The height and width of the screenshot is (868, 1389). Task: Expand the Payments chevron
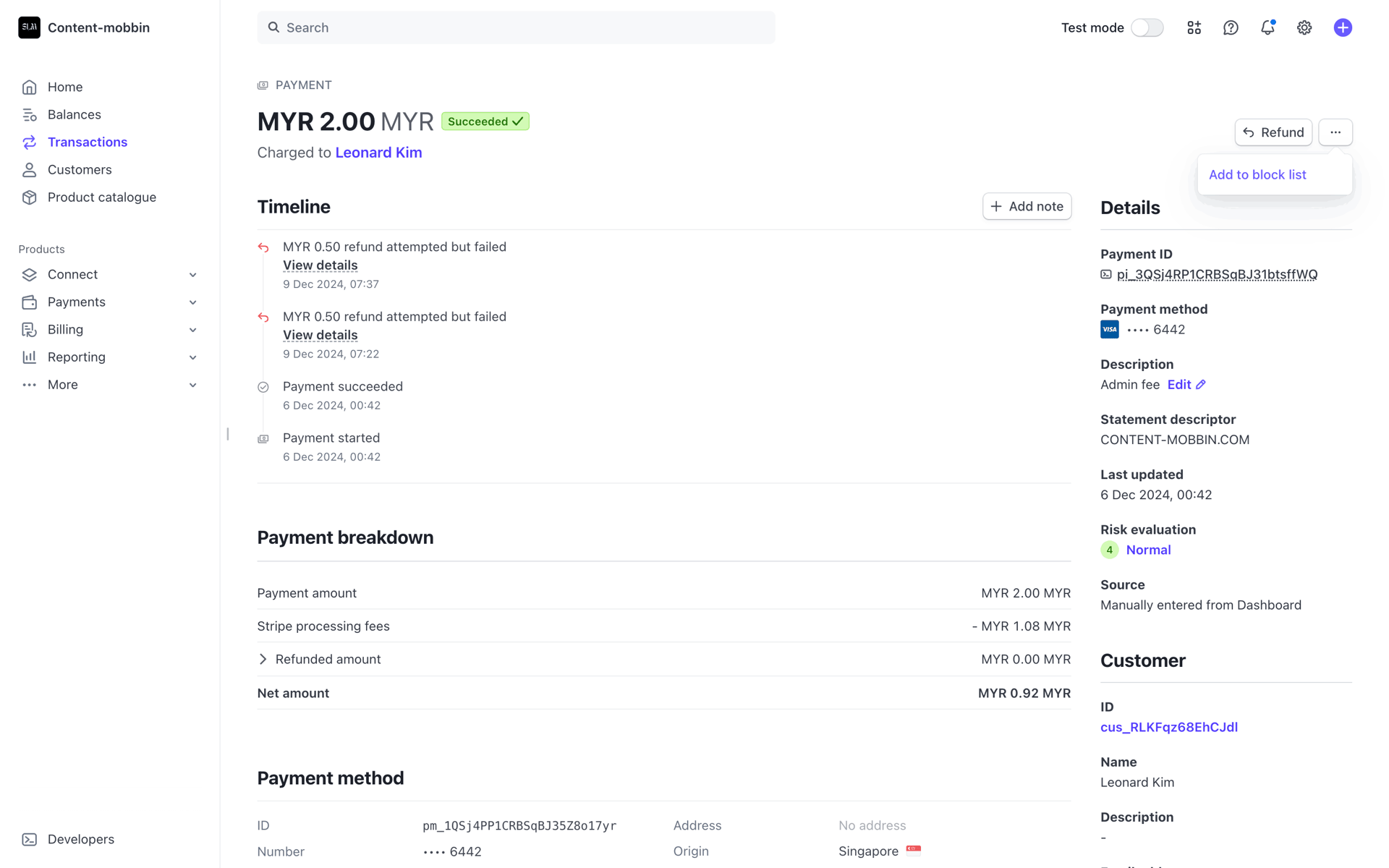192,302
